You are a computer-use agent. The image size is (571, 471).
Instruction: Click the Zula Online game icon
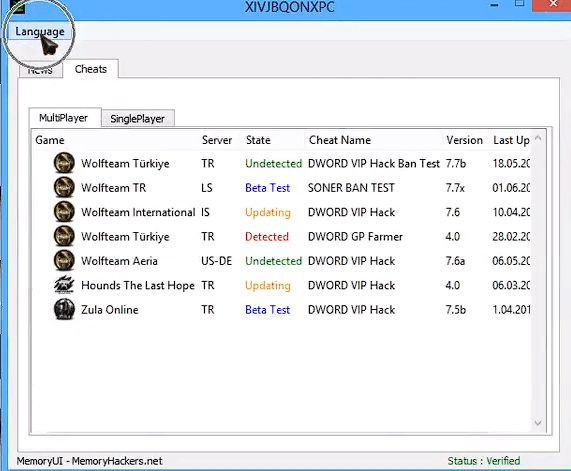pos(64,309)
